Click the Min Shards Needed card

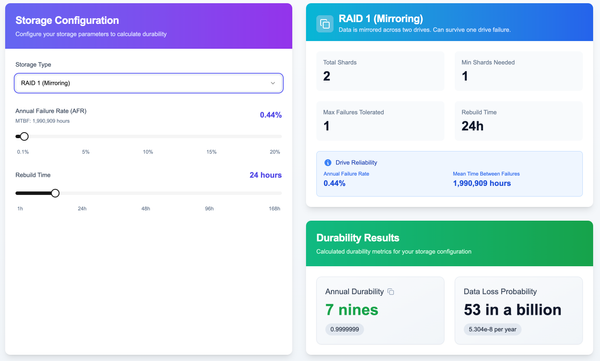pos(518,71)
